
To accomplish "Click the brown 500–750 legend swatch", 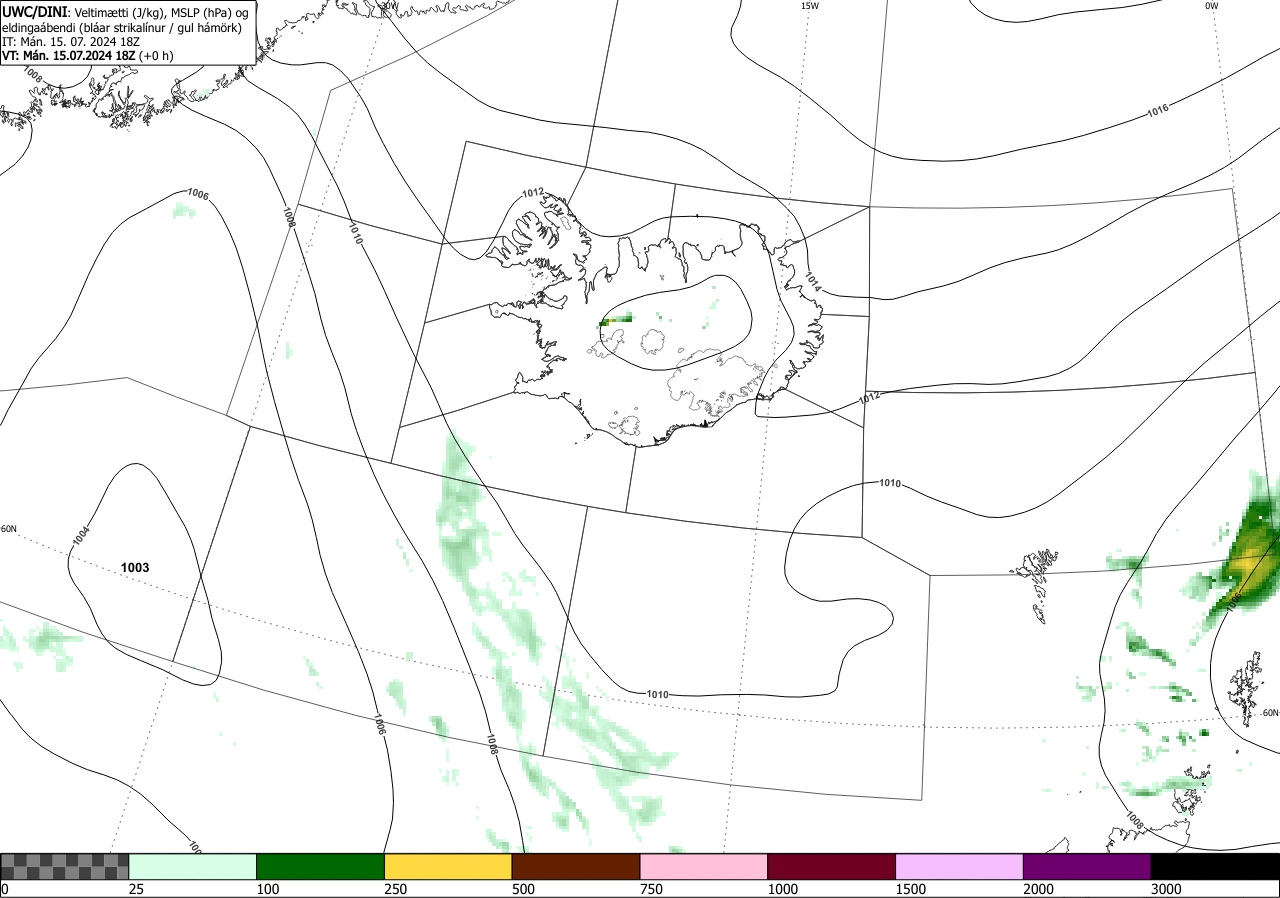I will point(576,866).
